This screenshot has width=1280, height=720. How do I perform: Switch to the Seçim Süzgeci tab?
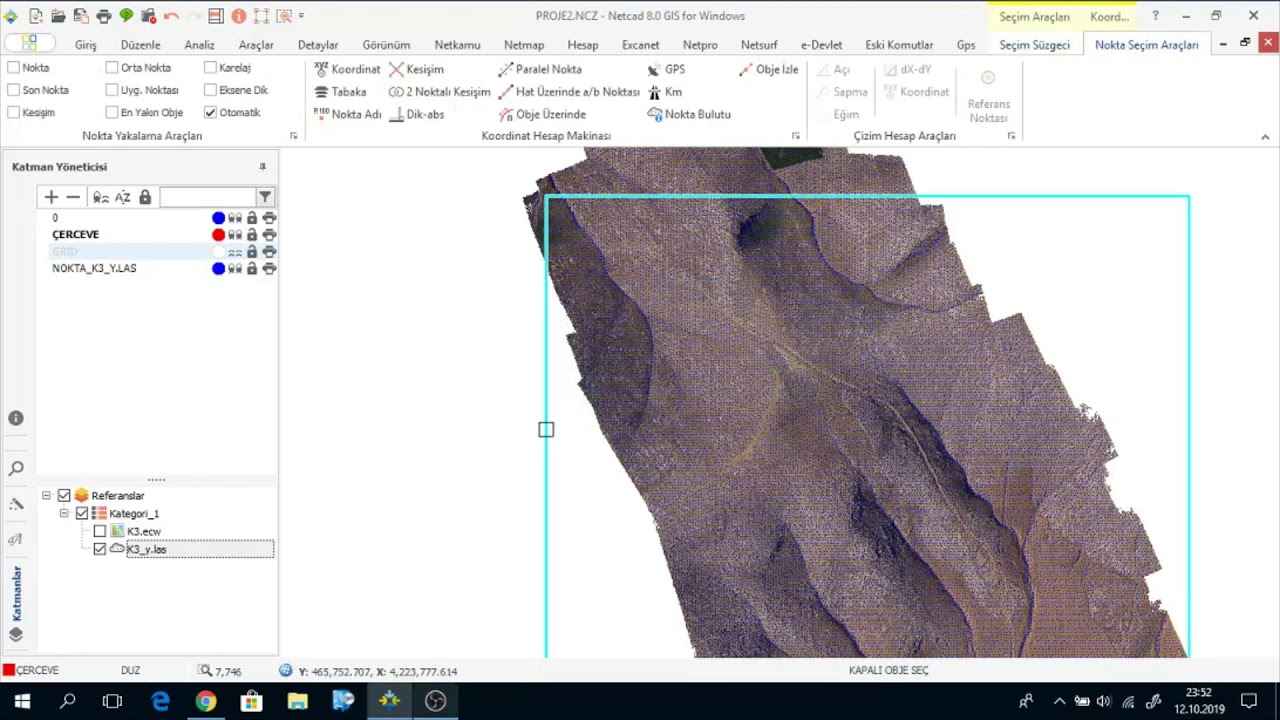pos(1034,45)
